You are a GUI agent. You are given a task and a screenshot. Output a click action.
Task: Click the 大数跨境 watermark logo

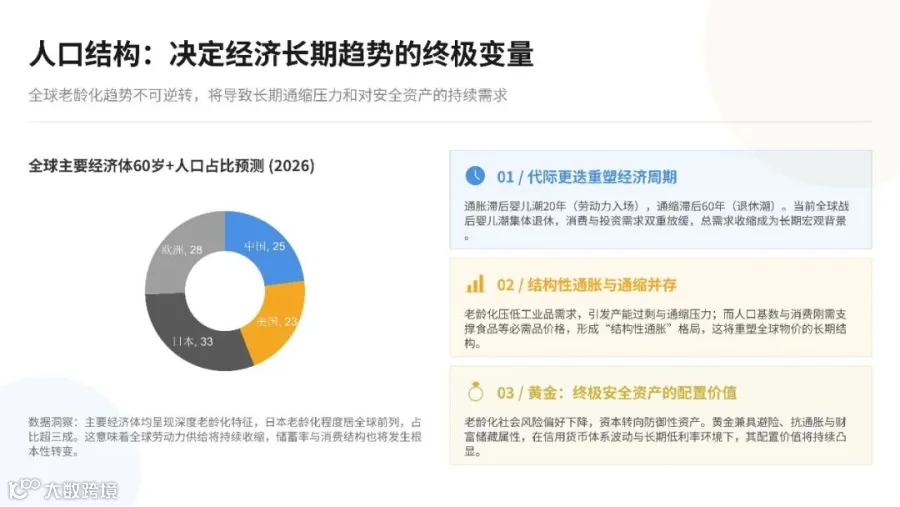tap(63, 489)
